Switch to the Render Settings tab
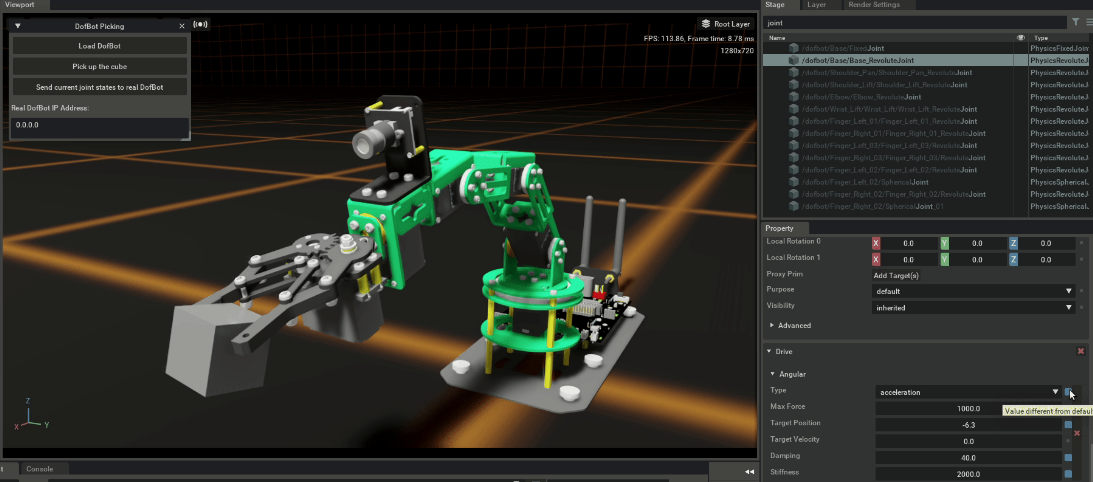Image resolution: width=1093 pixels, height=482 pixels. pyautogui.click(x=873, y=5)
